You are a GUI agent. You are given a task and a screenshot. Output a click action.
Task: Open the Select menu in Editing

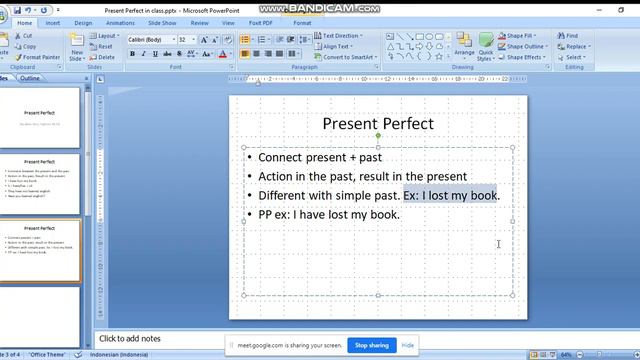coord(571,57)
